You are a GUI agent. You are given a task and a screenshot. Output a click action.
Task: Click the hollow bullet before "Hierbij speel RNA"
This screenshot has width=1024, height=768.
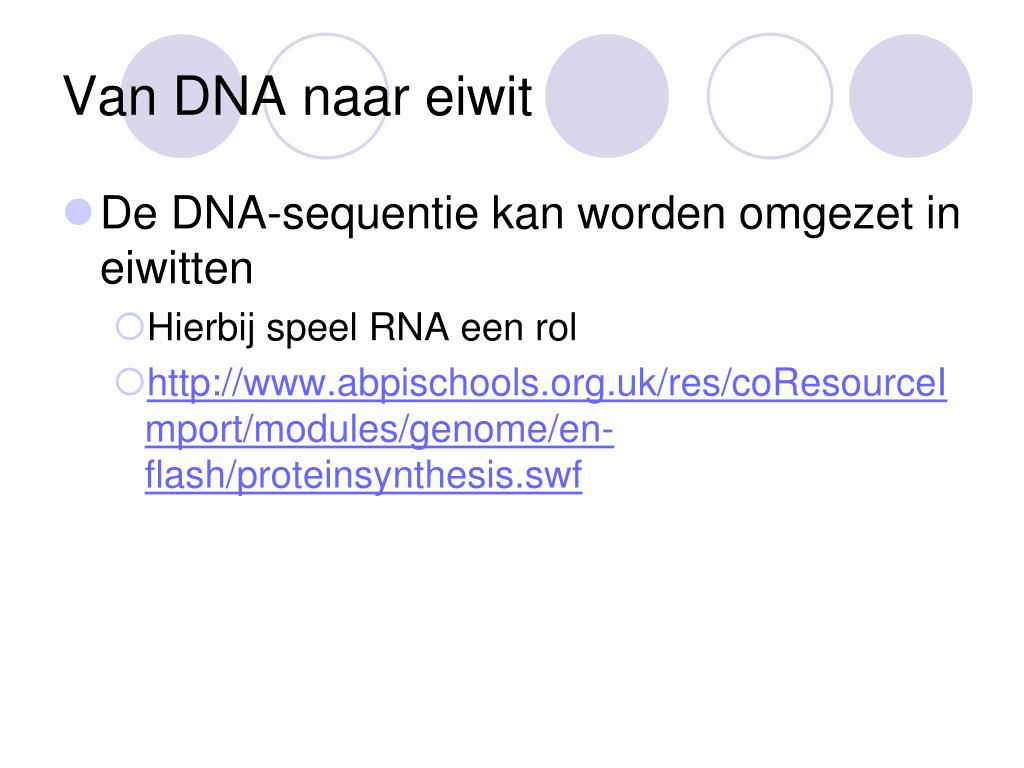tap(129, 327)
